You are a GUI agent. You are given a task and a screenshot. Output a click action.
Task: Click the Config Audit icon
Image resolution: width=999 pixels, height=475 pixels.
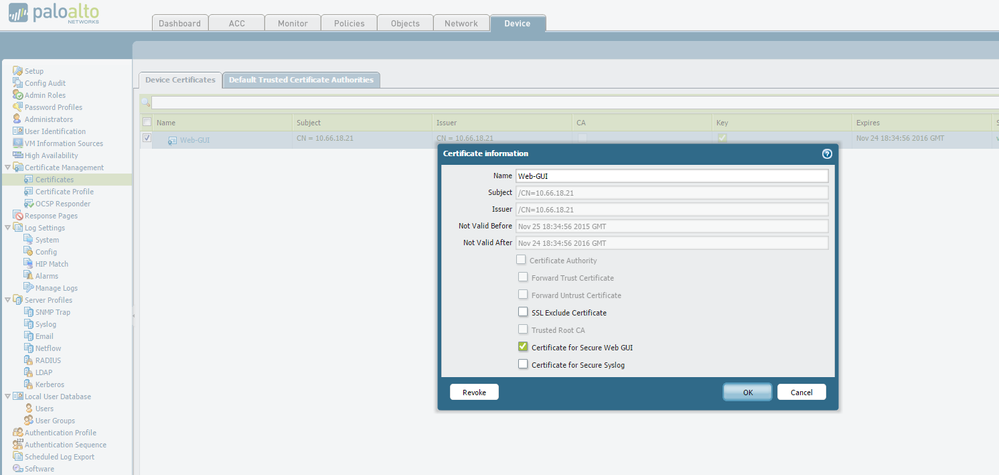click(x=17, y=83)
